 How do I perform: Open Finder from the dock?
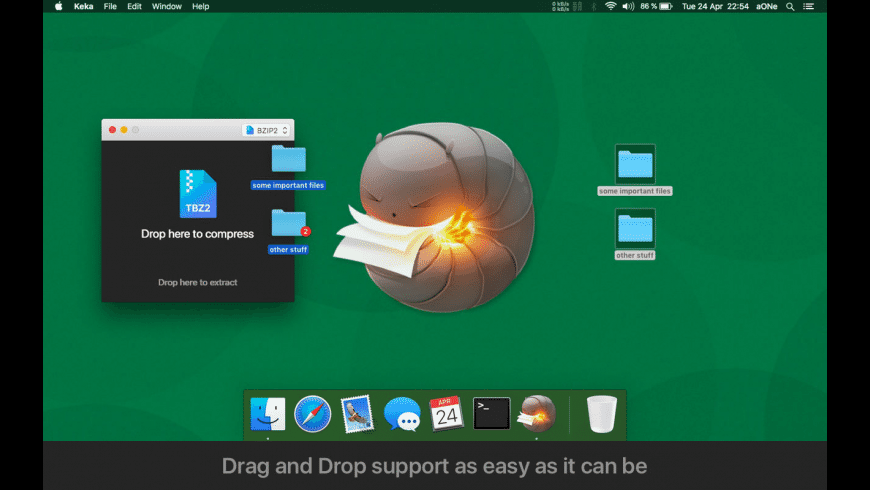(268, 413)
